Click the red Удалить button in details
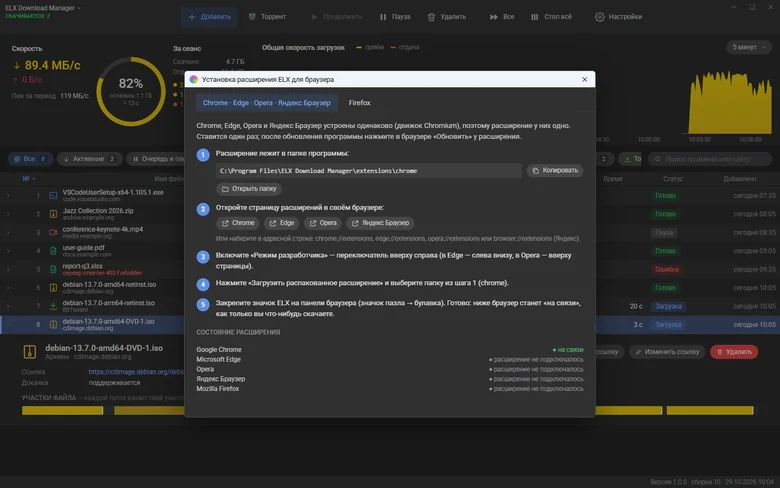Image resolution: width=780 pixels, height=488 pixels. [734, 352]
